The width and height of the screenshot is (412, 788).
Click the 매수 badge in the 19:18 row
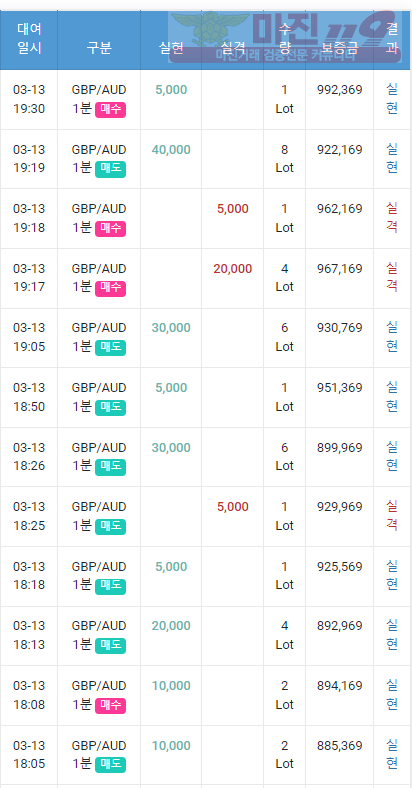click(x=110, y=229)
